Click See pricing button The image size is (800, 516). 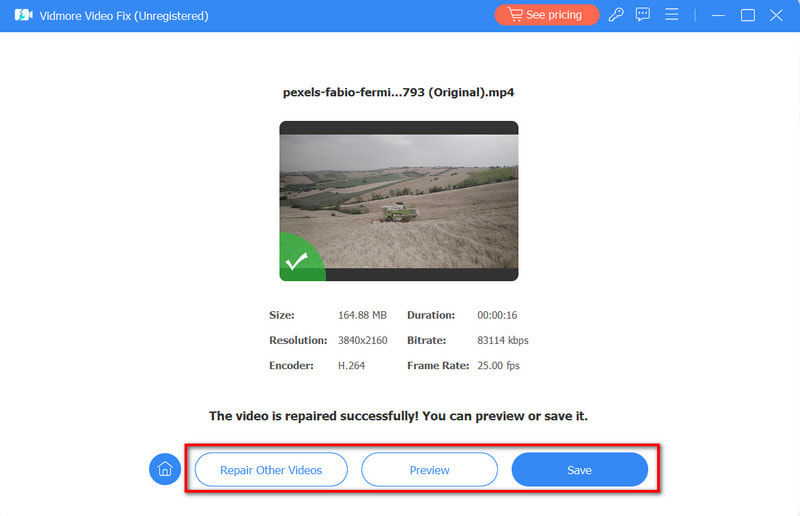pos(547,15)
